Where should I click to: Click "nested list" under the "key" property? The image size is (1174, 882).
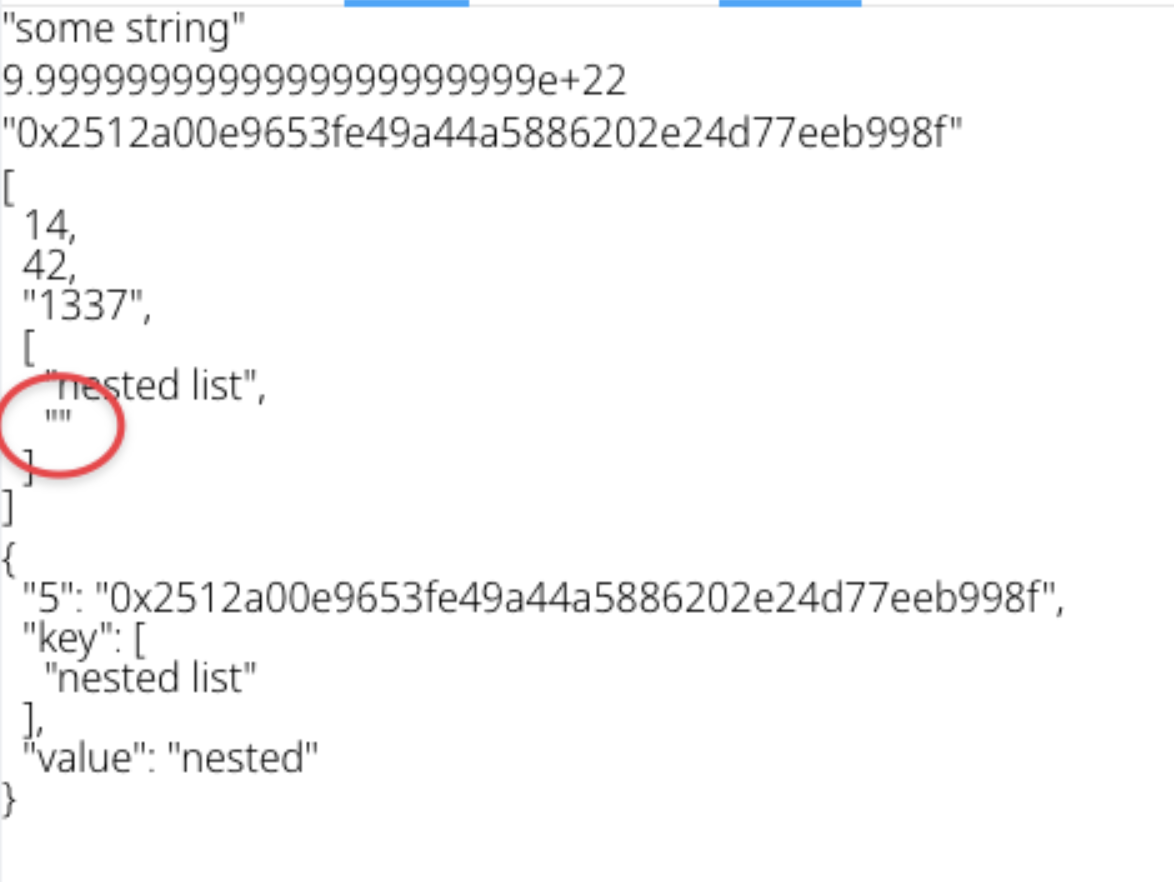point(151,678)
